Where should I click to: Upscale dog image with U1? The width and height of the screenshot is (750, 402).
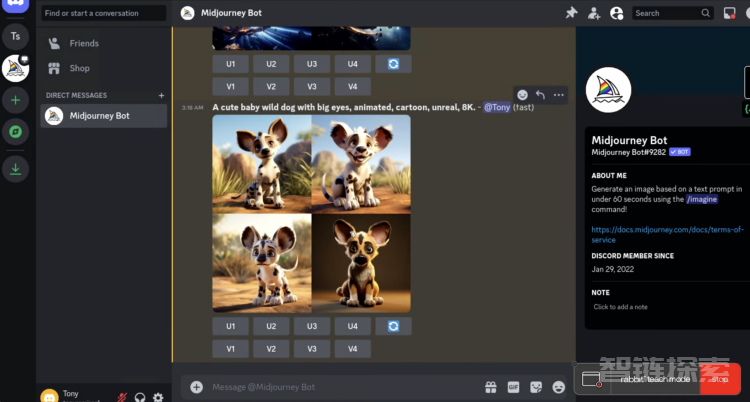231,326
